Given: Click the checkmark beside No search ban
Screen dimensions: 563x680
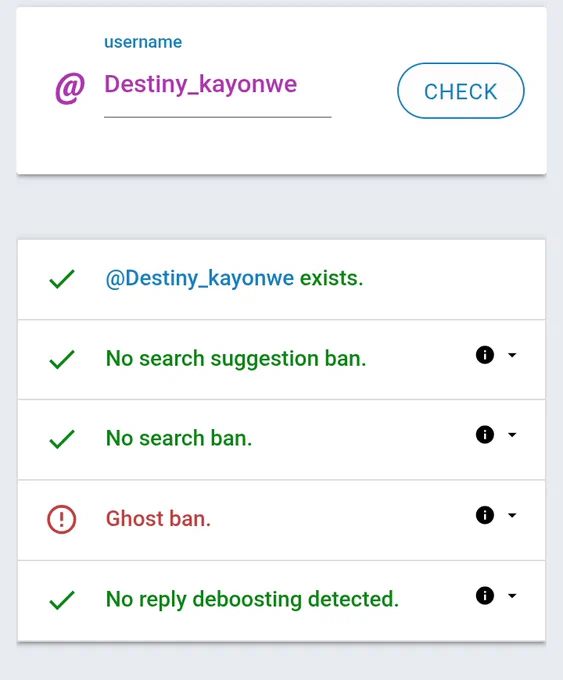Looking at the screenshot, I should (62, 439).
